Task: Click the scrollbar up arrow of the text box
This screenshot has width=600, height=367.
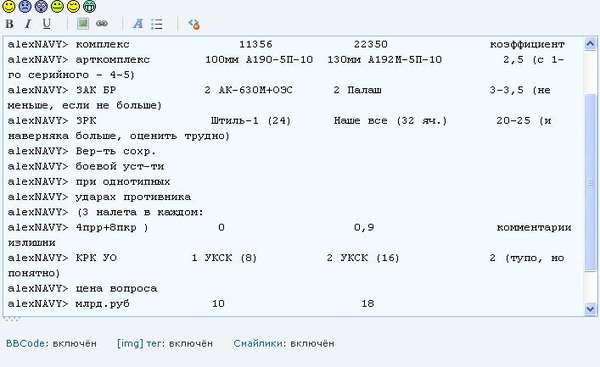Action: point(590,44)
